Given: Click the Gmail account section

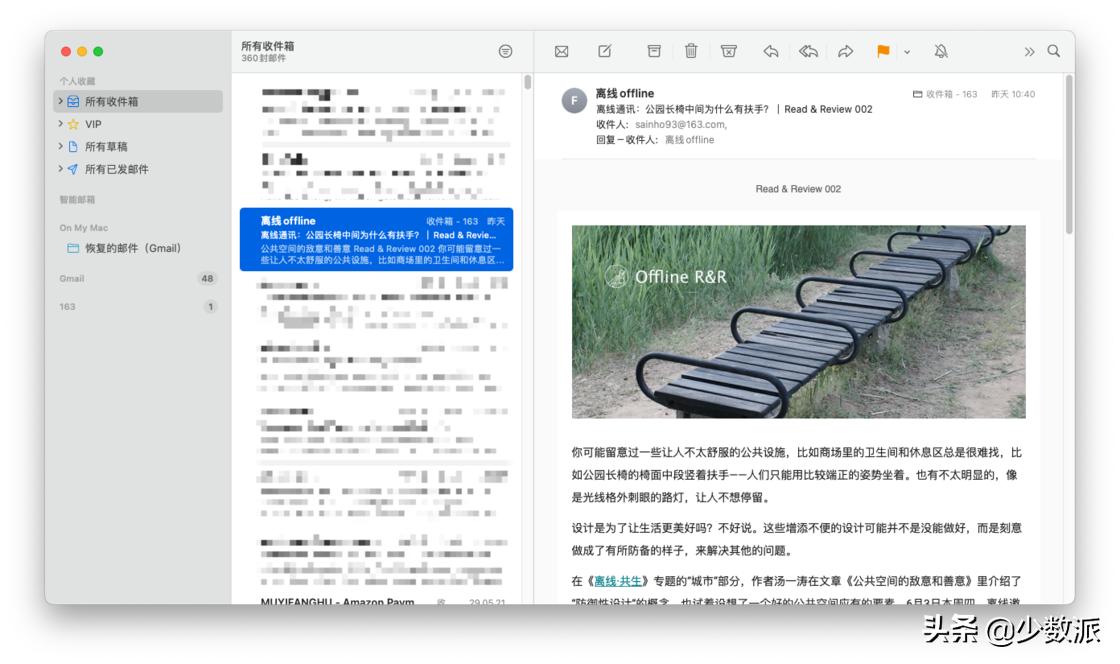Looking at the screenshot, I should [x=71, y=278].
